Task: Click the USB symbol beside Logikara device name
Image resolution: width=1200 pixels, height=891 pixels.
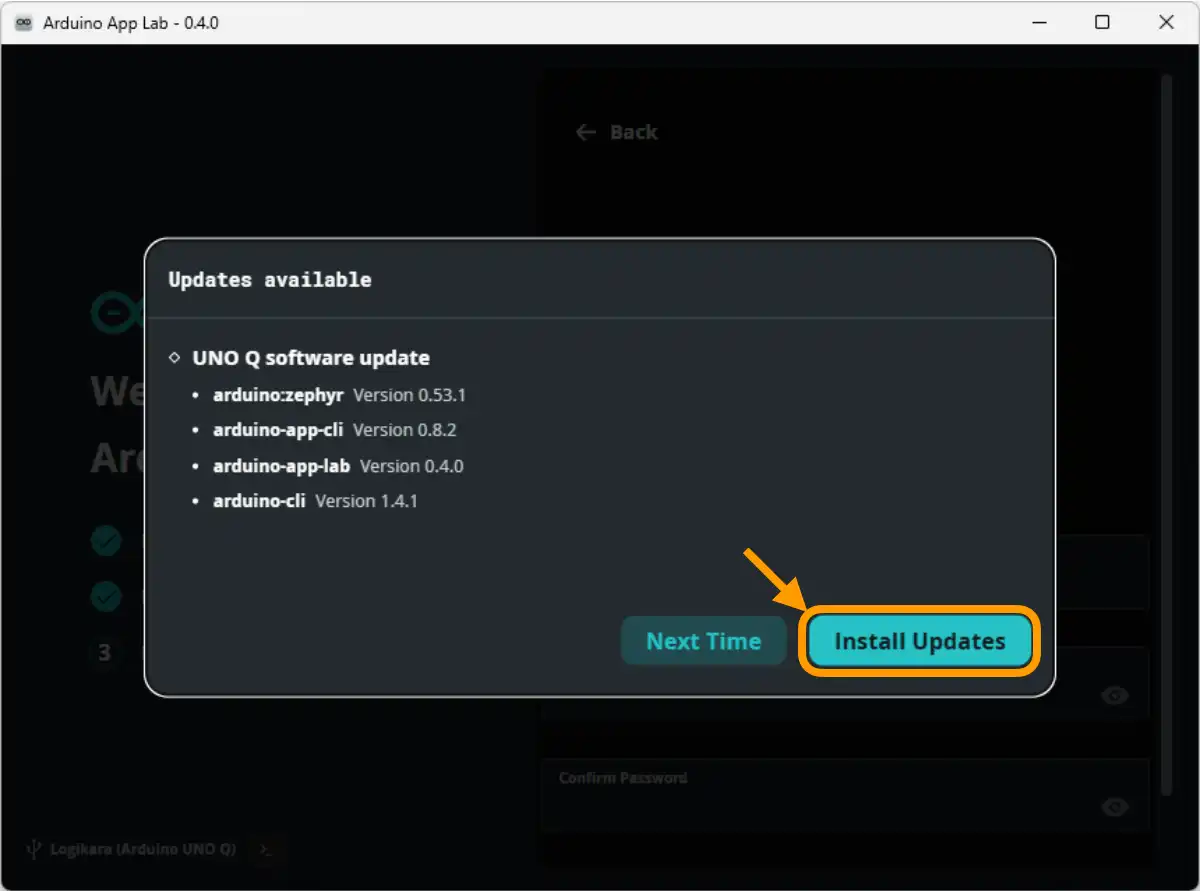Action: coord(37,849)
